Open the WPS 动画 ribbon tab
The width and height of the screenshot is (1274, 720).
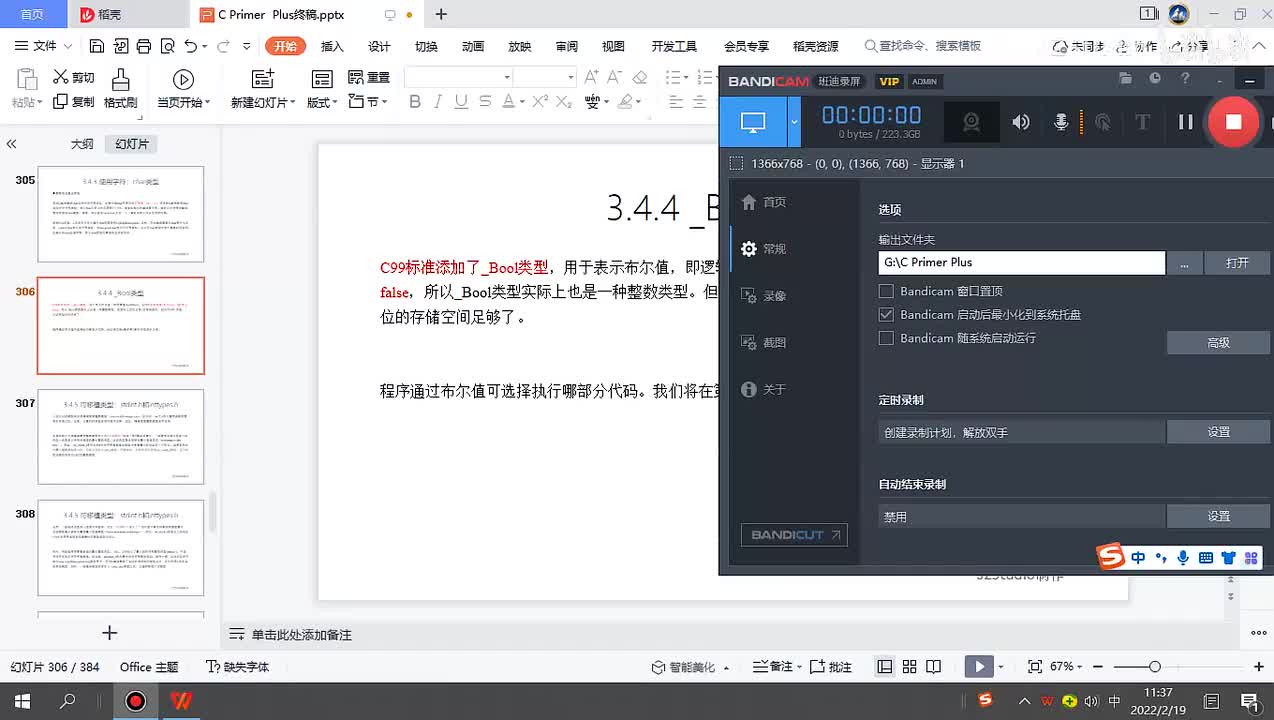[x=473, y=46]
